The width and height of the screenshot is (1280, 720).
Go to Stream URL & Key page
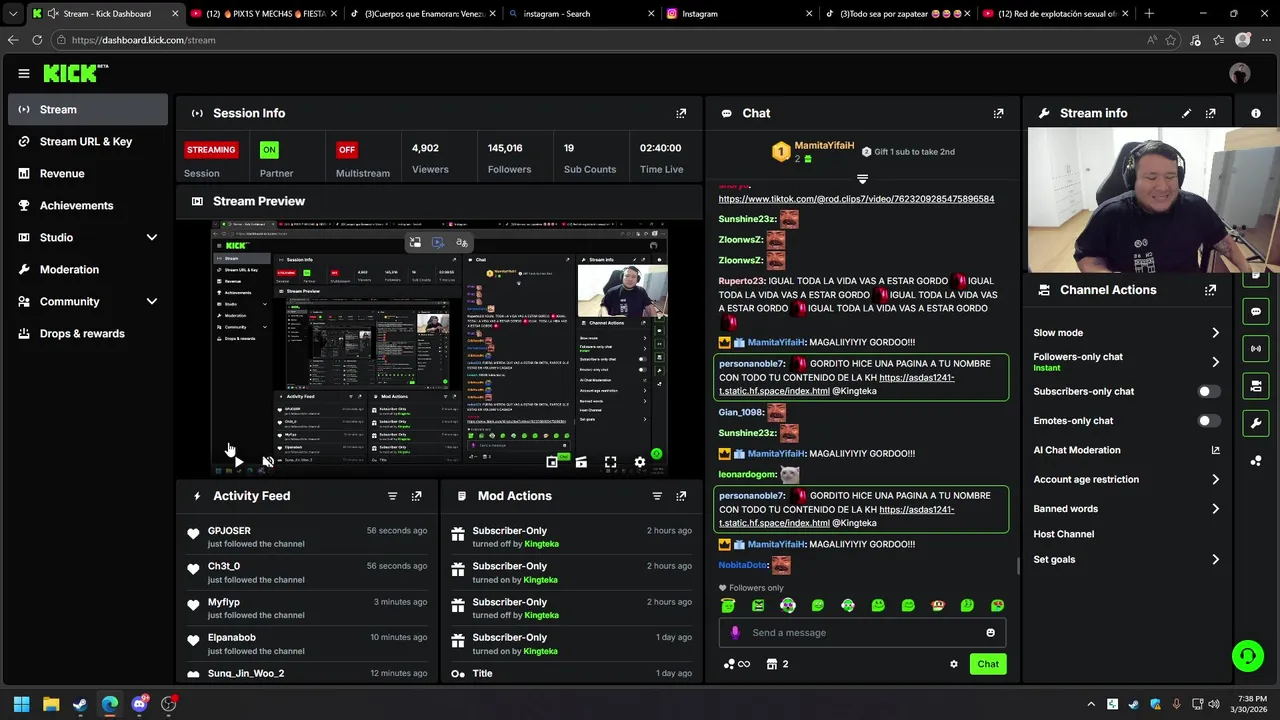coord(88,141)
